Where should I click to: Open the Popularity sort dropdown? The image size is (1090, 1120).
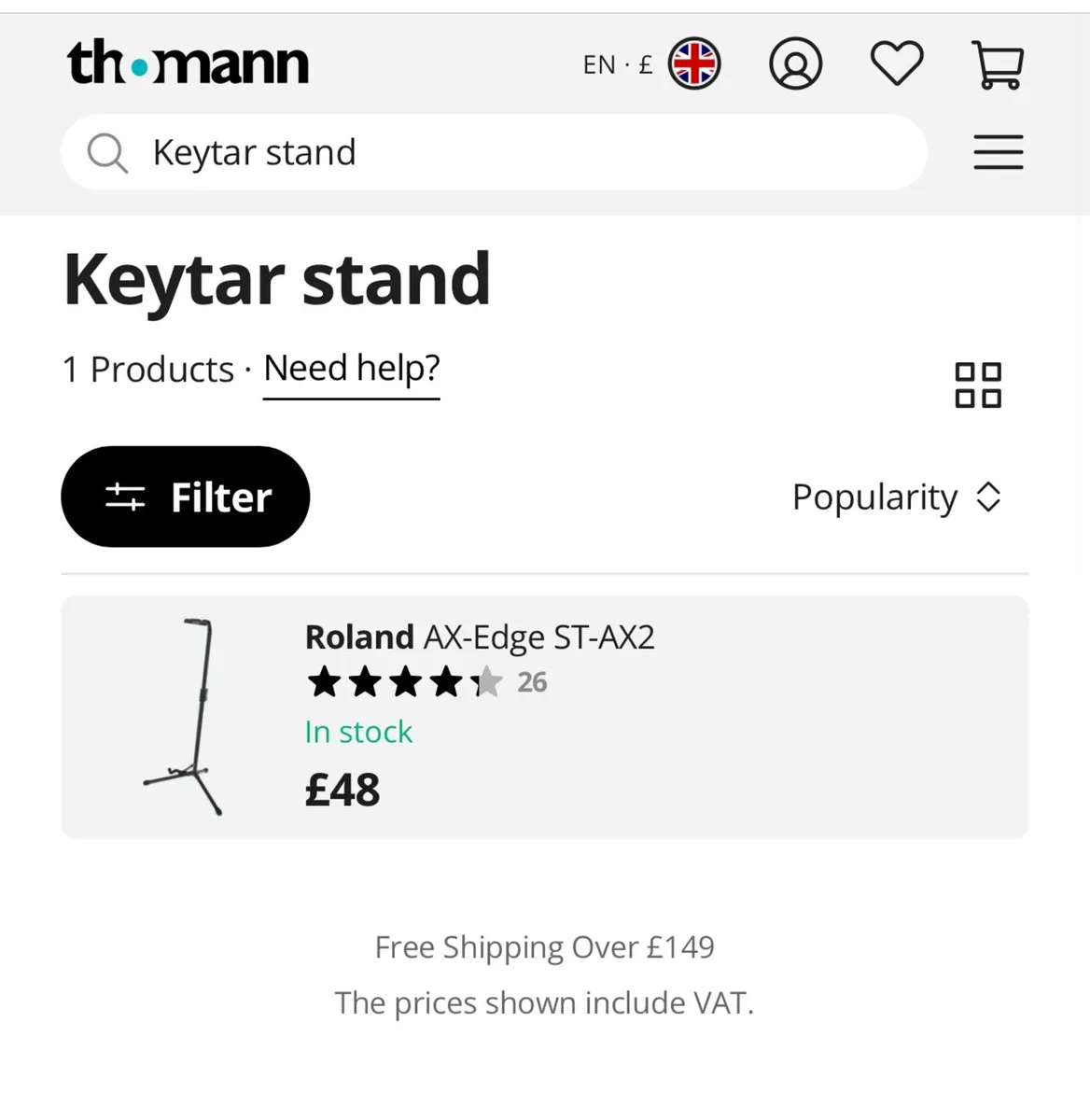coord(874,497)
